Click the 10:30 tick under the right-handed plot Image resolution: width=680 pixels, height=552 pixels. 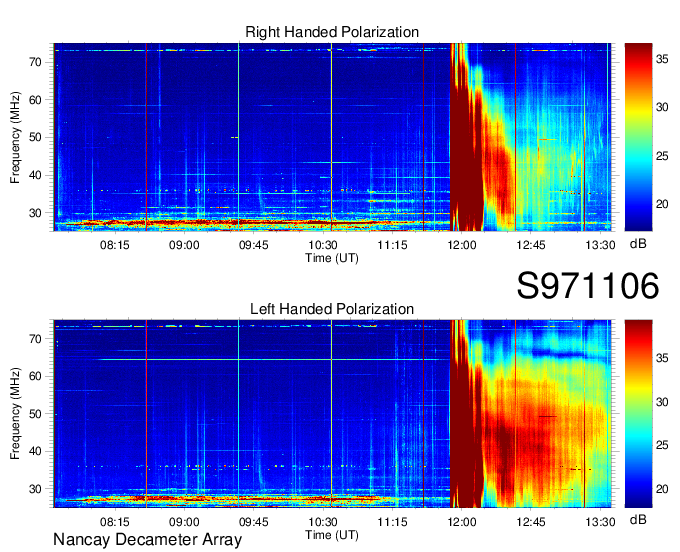point(323,245)
